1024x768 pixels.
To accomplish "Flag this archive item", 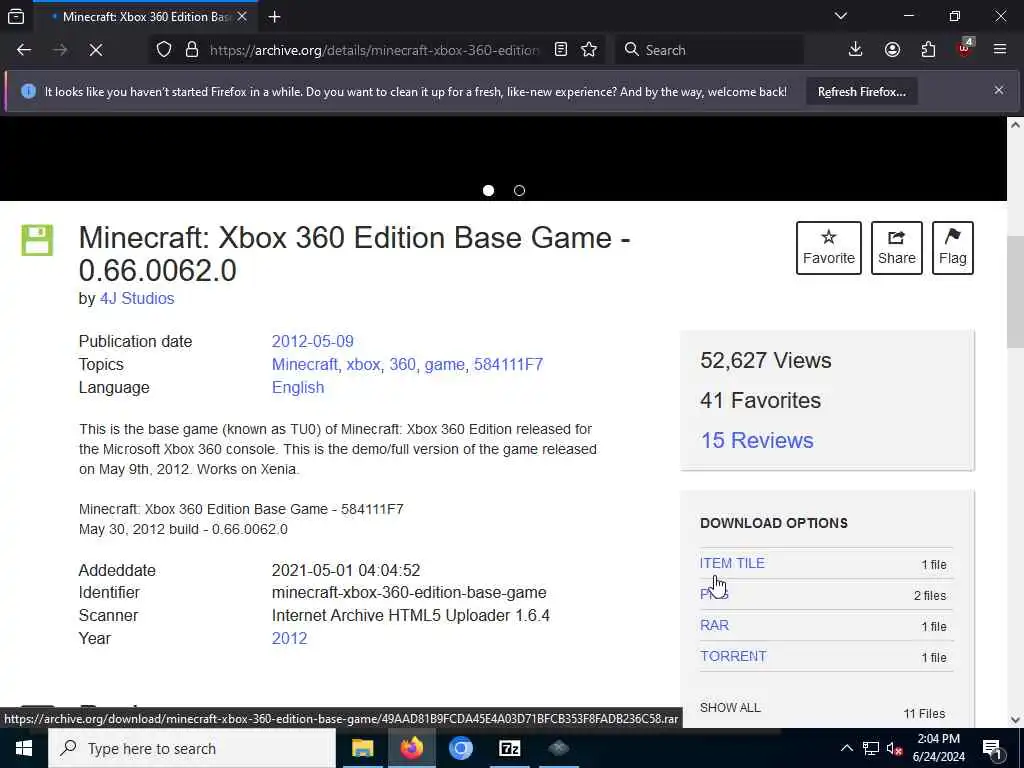I will tap(952, 248).
